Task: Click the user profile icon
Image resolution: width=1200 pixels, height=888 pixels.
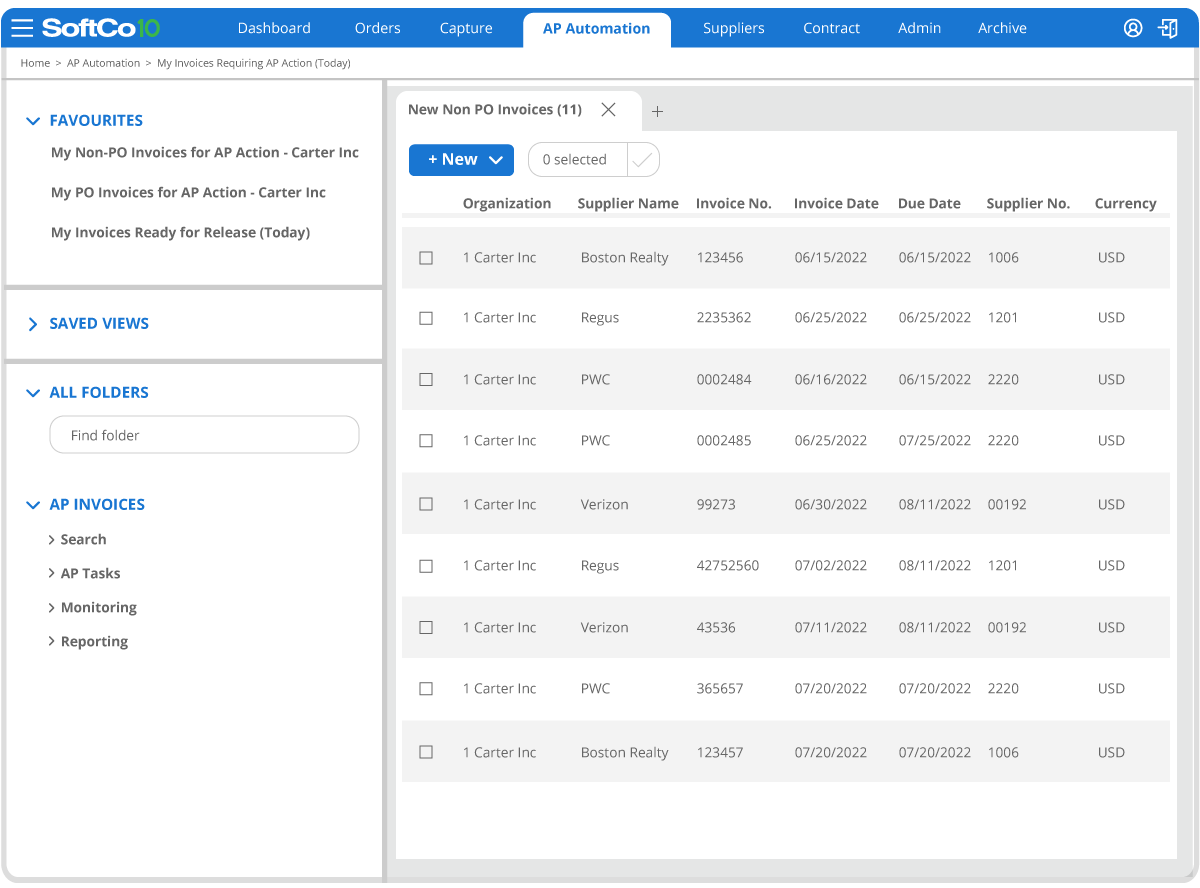Action: pos(1133,28)
